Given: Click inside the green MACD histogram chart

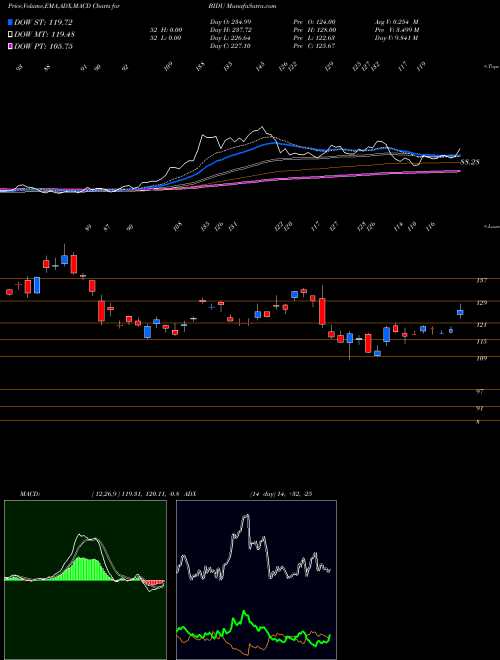Looking at the screenshot, I should pos(85,580).
